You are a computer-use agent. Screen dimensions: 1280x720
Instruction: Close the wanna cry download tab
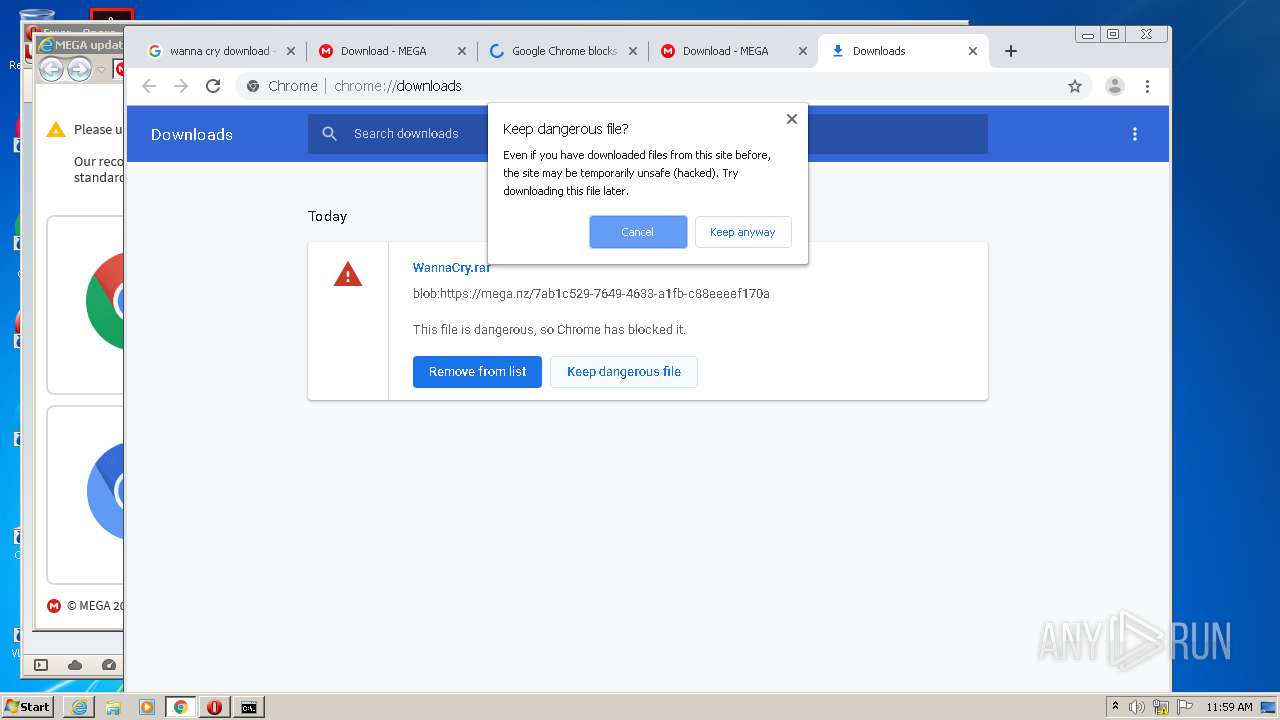291,51
